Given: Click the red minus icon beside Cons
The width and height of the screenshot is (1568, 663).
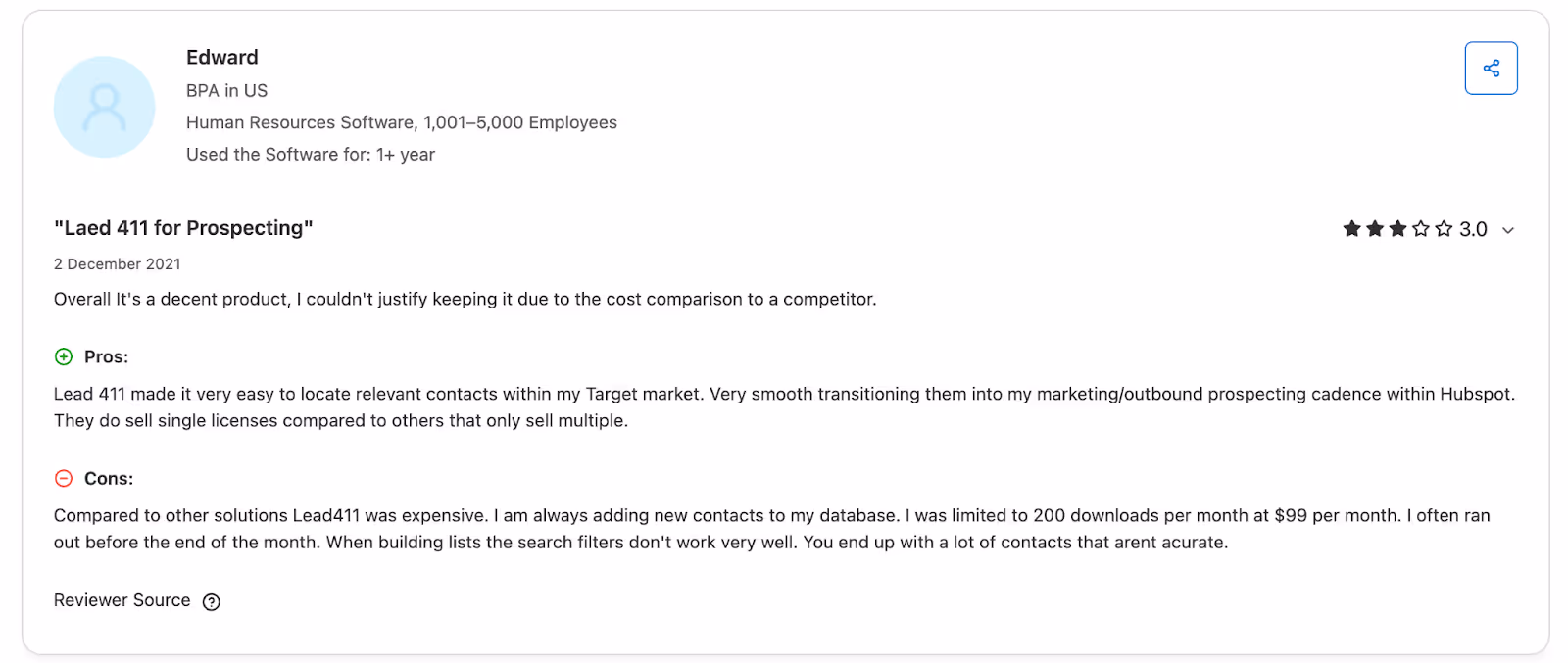Looking at the screenshot, I should (x=64, y=478).
